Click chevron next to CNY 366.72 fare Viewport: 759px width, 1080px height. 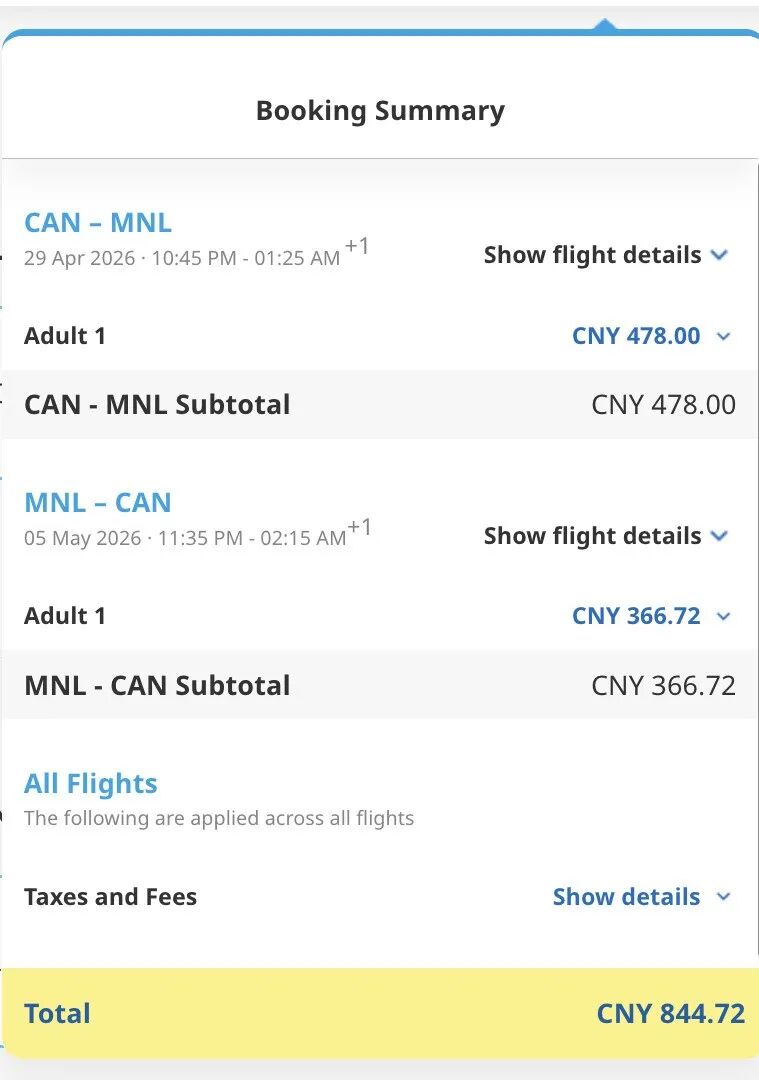coord(724,617)
